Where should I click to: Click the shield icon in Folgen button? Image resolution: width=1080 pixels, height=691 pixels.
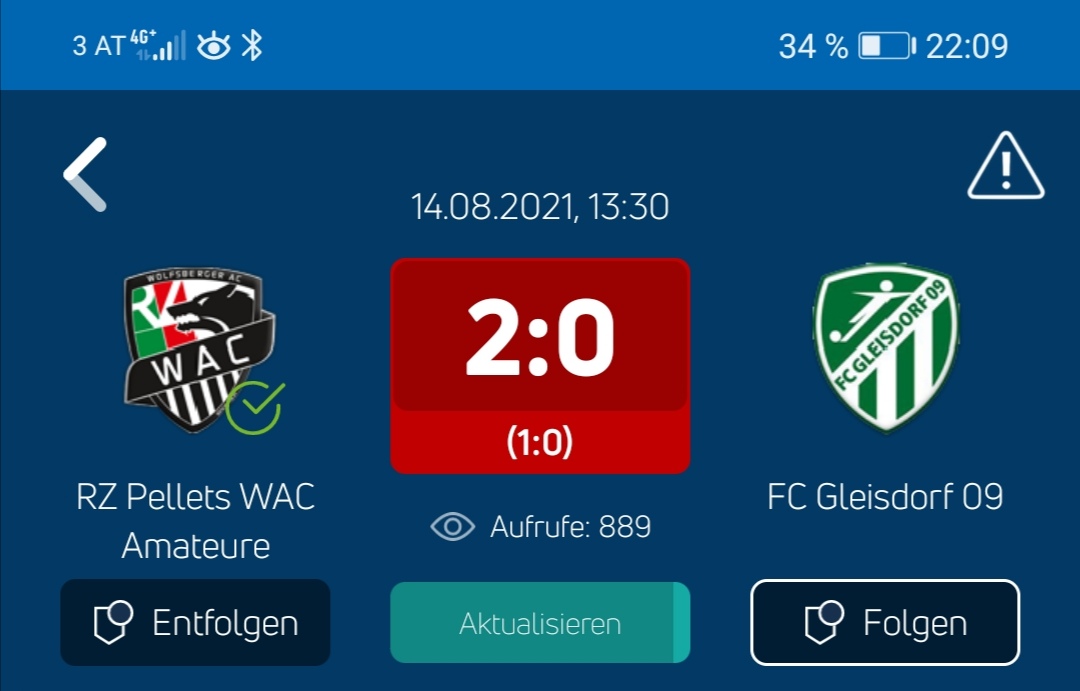click(824, 623)
